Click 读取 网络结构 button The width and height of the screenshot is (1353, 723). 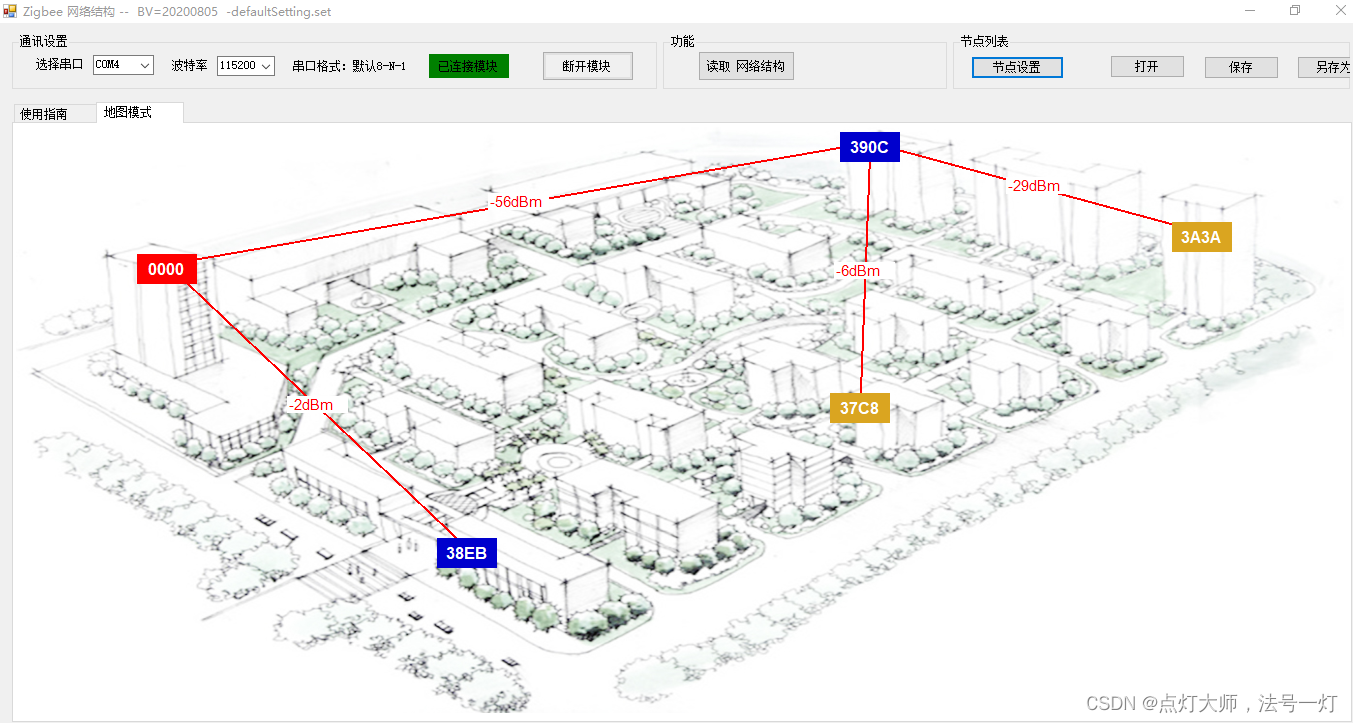(746, 66)
